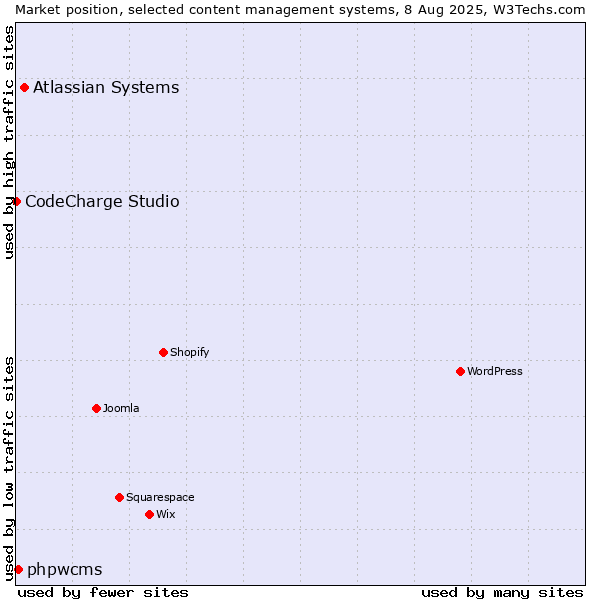
Task: Select the 'Atlassian Systems' label
Action: 106,88
